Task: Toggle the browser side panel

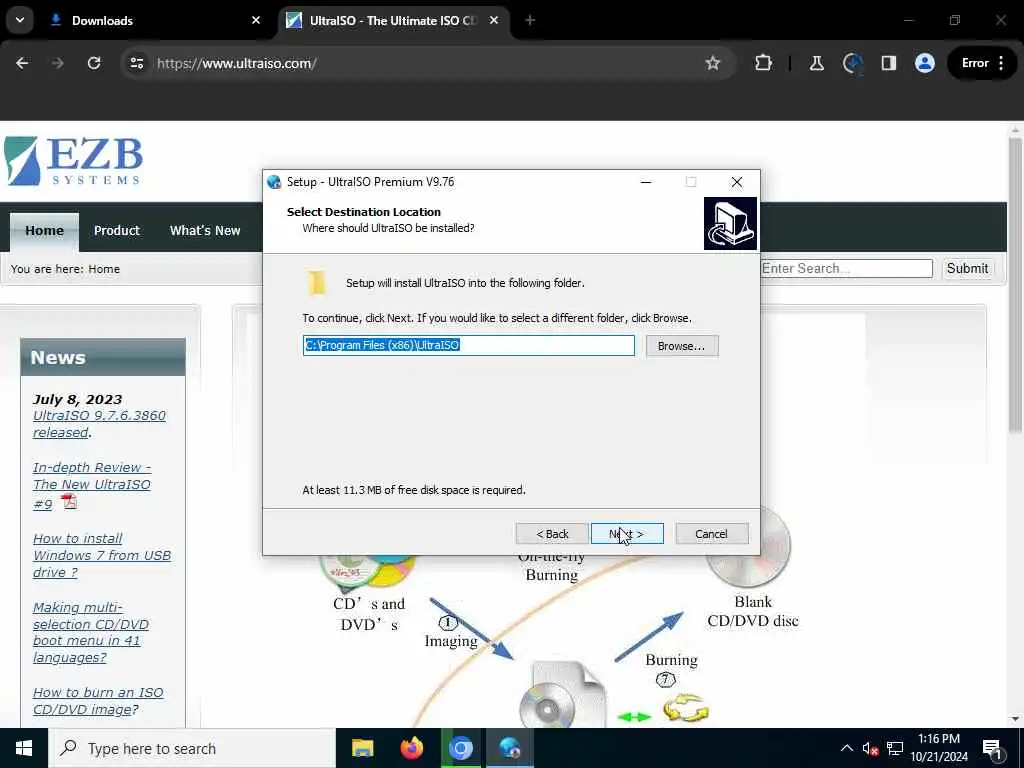Action: coord(889,63)
